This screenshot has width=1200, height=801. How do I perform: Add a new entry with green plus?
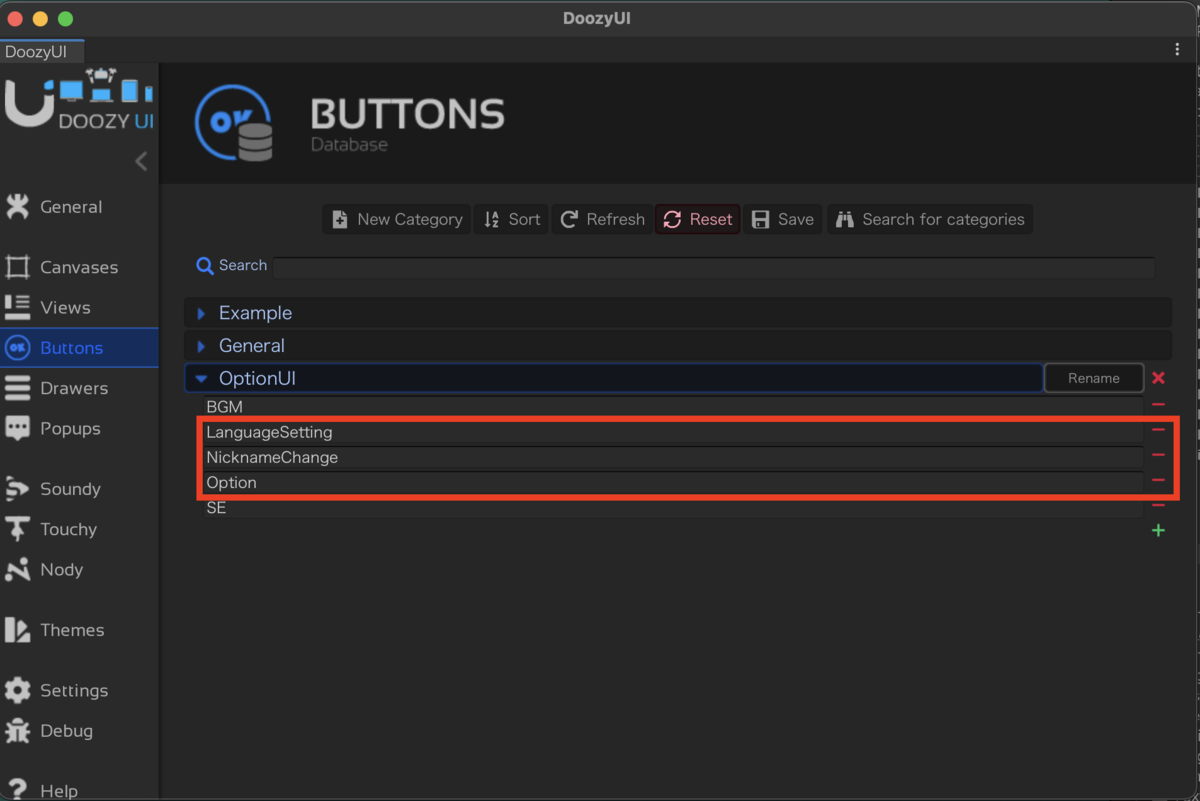pos(1158,530)
